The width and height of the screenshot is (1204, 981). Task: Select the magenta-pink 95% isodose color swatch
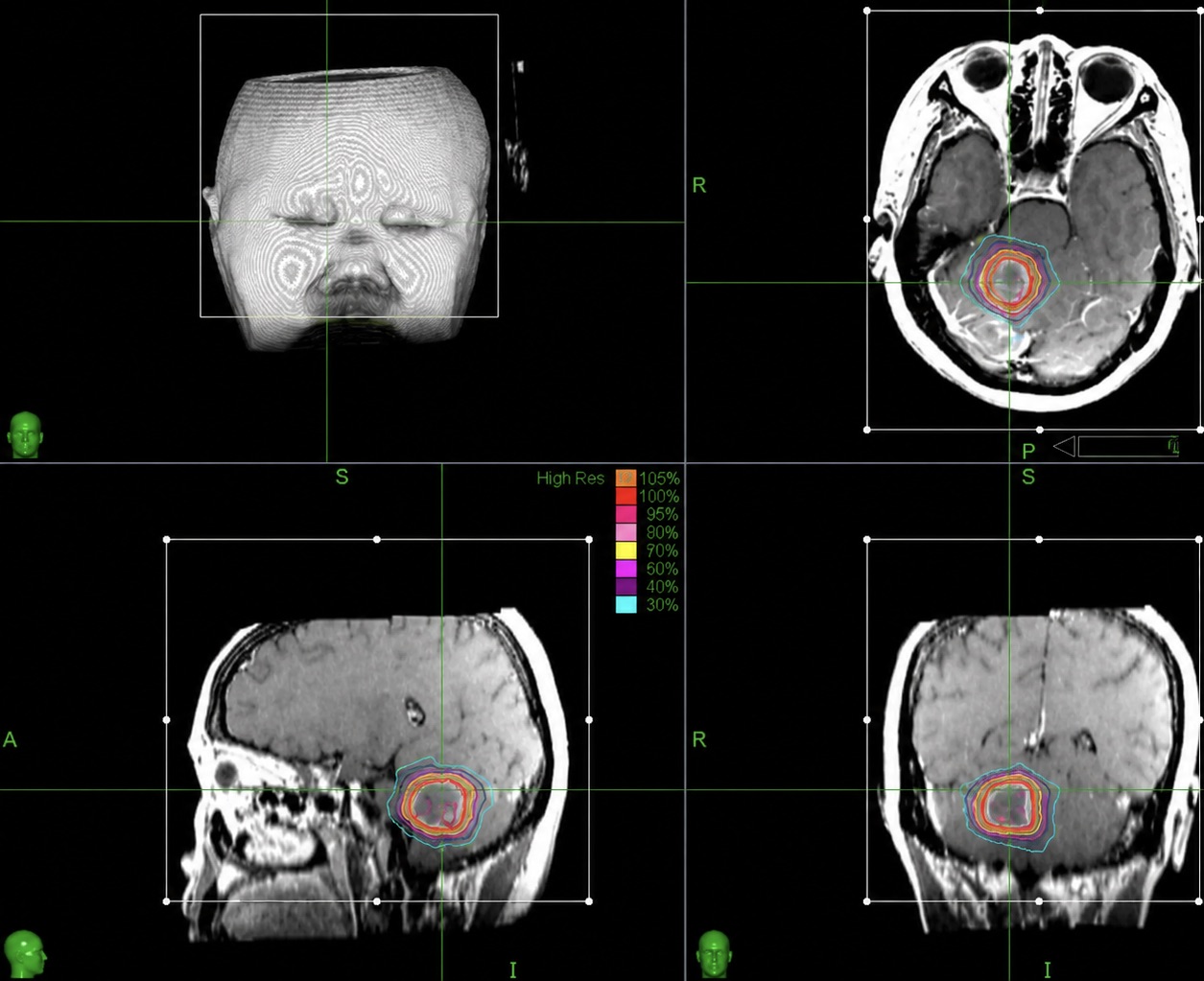[626, 514]
